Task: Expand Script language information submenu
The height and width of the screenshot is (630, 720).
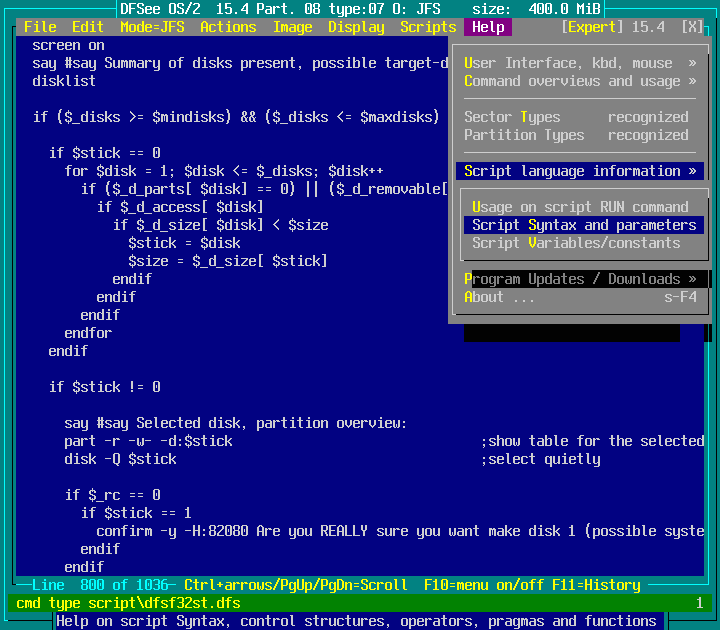Action: point(580,171)
